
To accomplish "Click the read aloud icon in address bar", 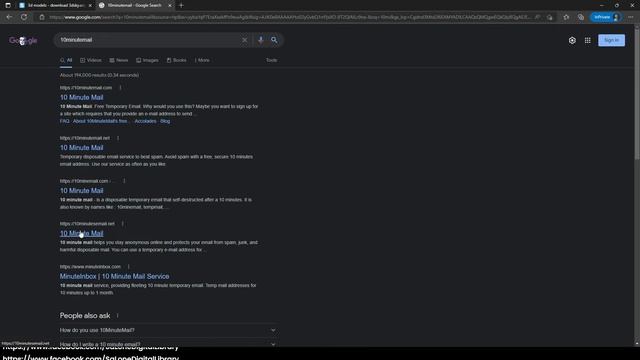I will click(538, 17).
